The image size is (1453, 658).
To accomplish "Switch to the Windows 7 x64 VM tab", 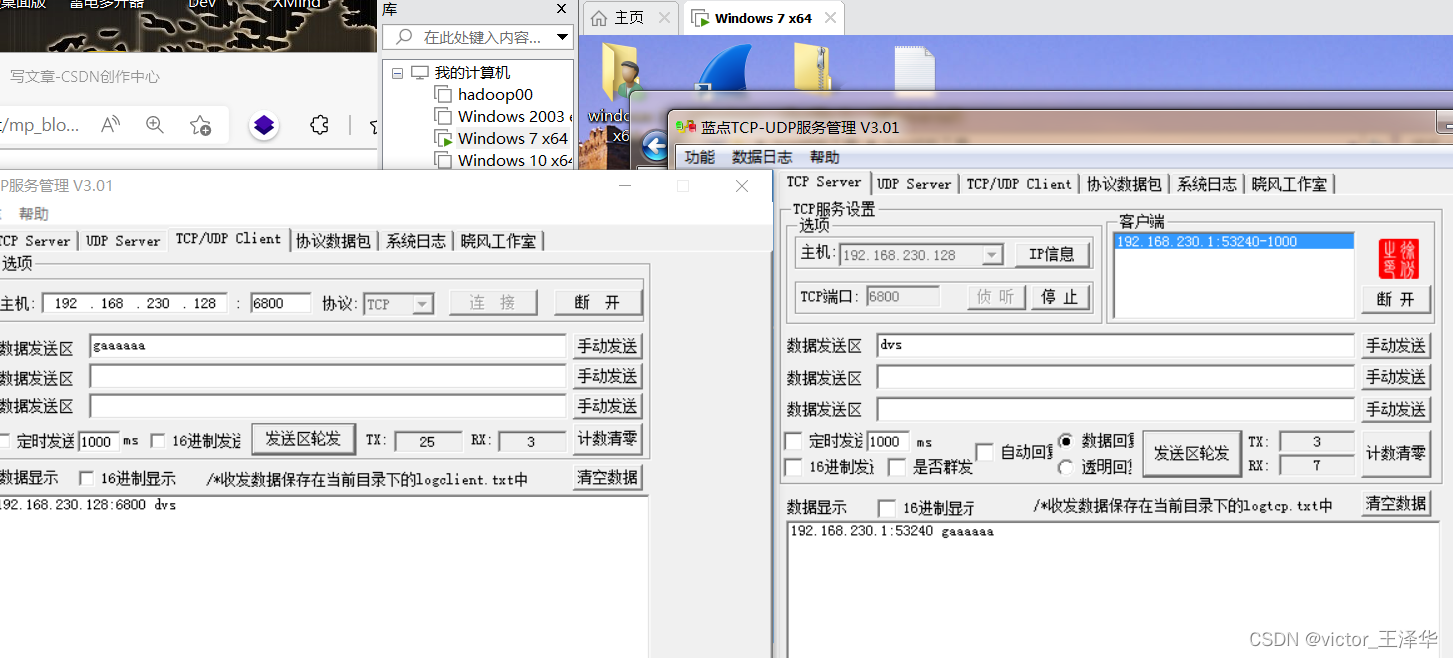I will click(764, 18).
